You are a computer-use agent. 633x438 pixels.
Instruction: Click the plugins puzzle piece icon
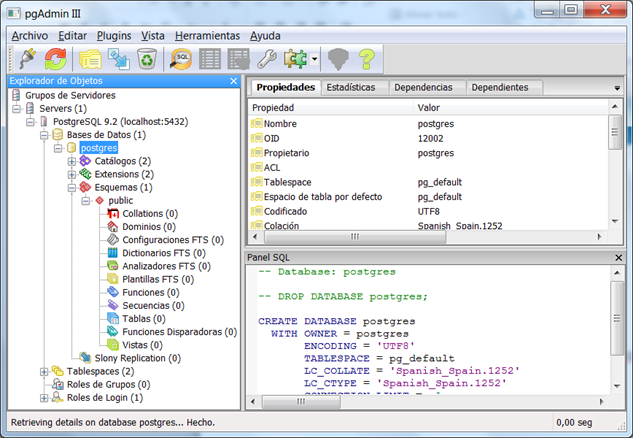(296, 59)
